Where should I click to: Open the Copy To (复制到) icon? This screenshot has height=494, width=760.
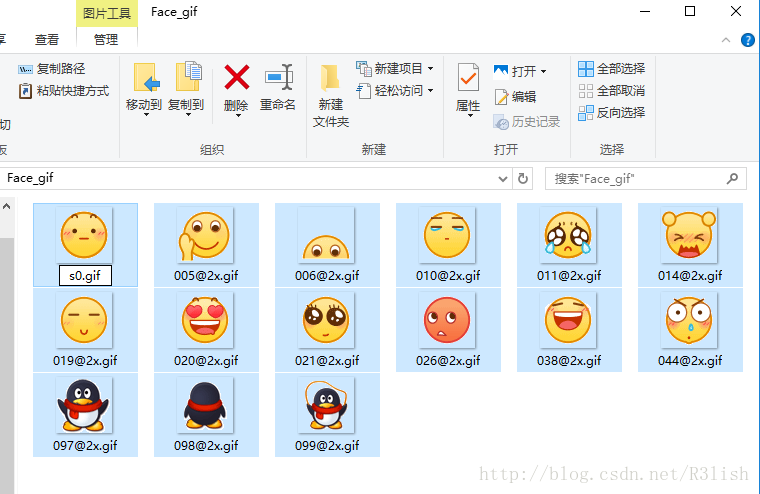(x=188, y=77)
